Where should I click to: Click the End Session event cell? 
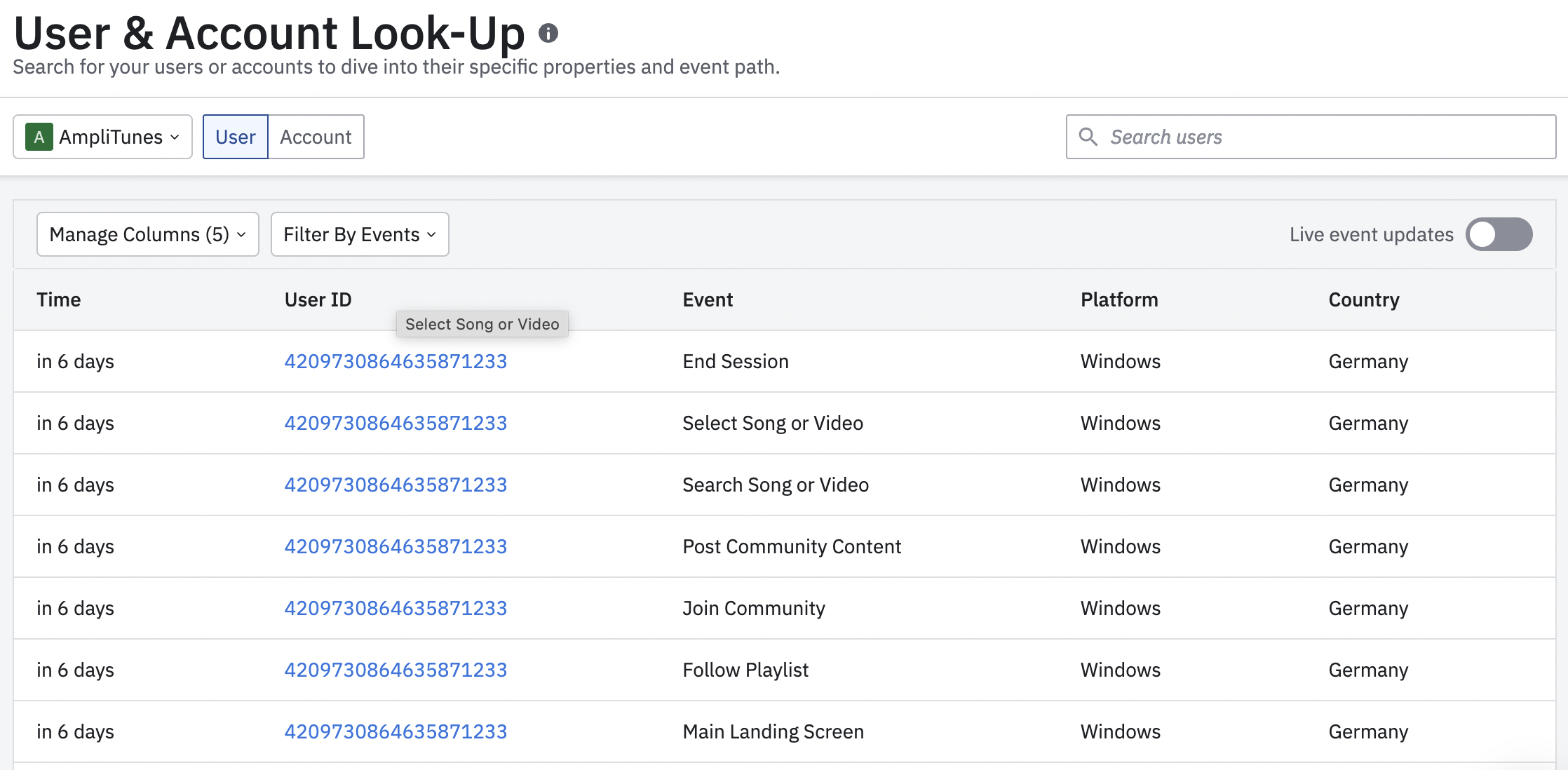(x=736, y=361)
